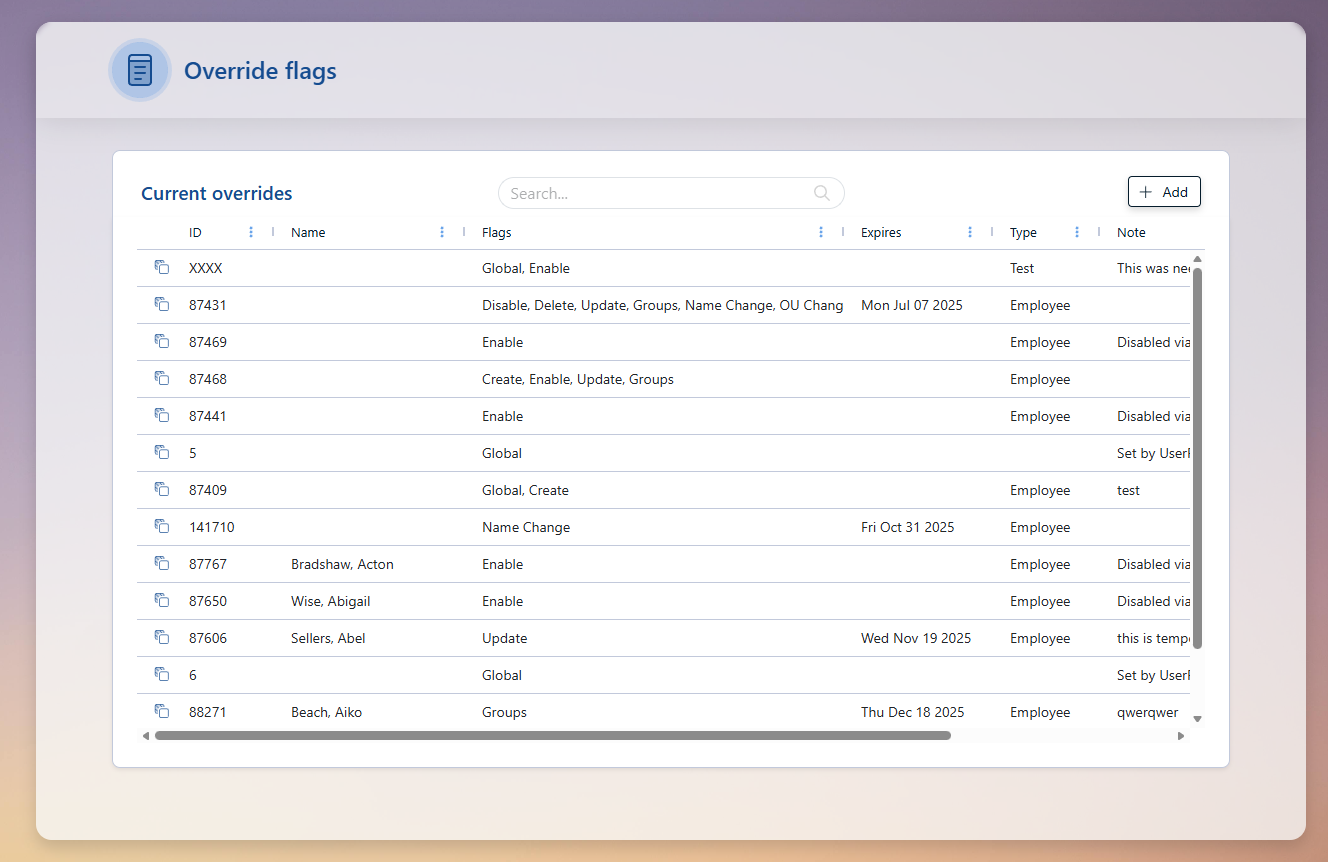Click the scroll right arrow below the table
Image resolution: width=1328 pixels, height=862 pixels.
pyautogui.click(x=1180, y=736)
